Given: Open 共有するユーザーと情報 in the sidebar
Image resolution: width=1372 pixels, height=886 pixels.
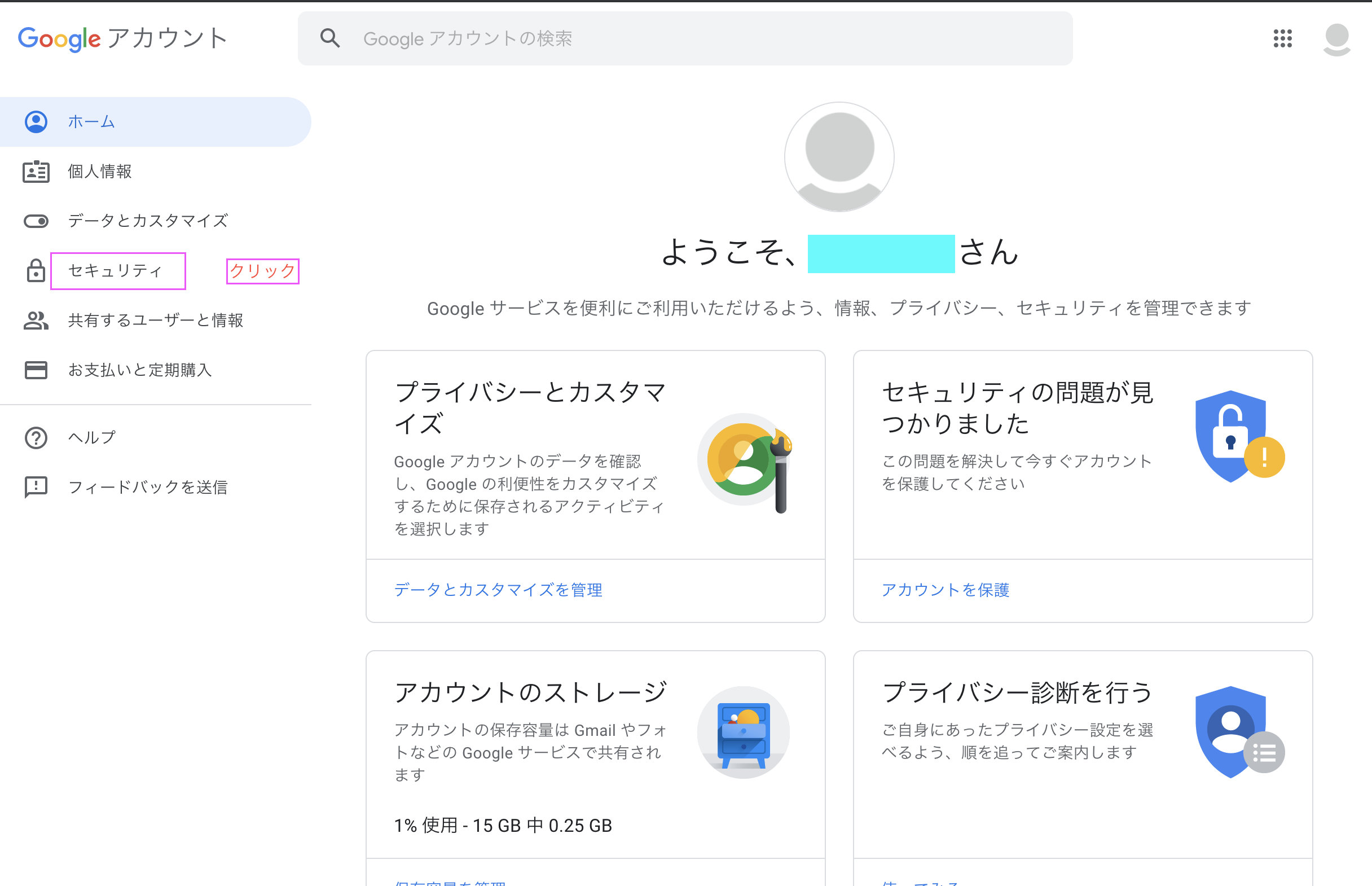Looking at the screenshot, I should click(x=155, y=320).
